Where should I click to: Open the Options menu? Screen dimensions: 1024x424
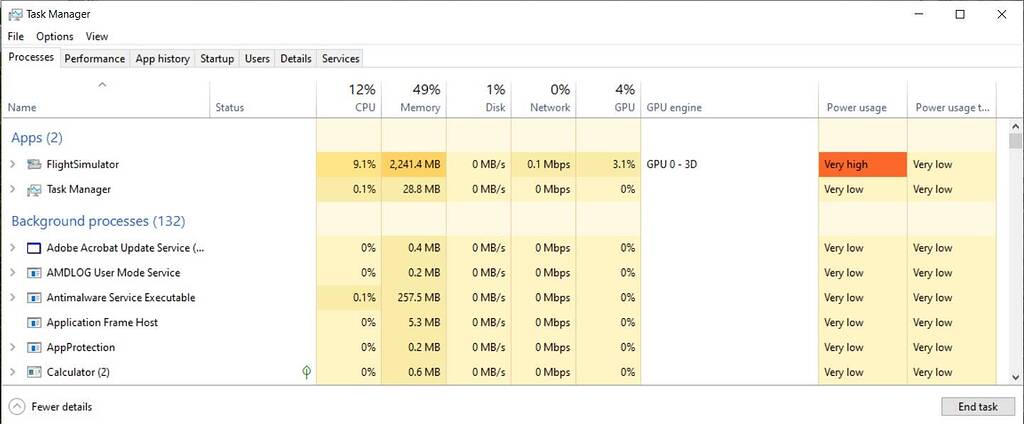(55, 36)
